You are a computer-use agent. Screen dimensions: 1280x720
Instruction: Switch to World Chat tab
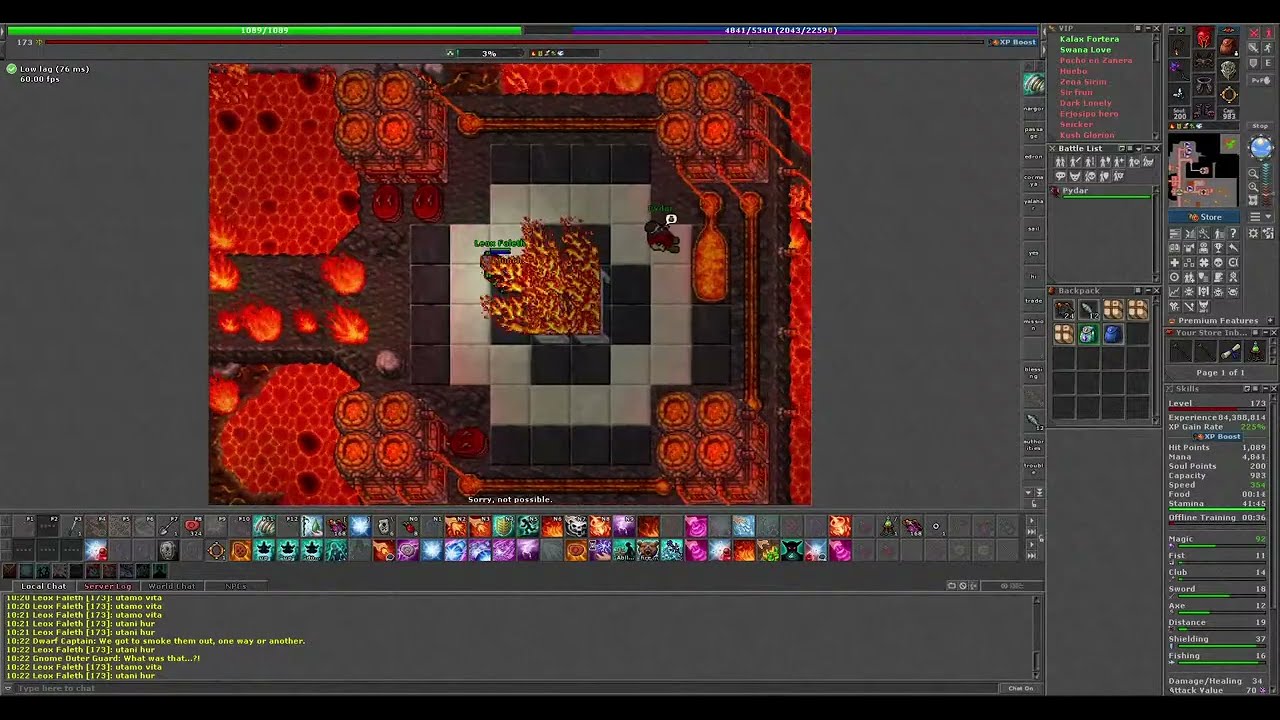coord(172,586)
